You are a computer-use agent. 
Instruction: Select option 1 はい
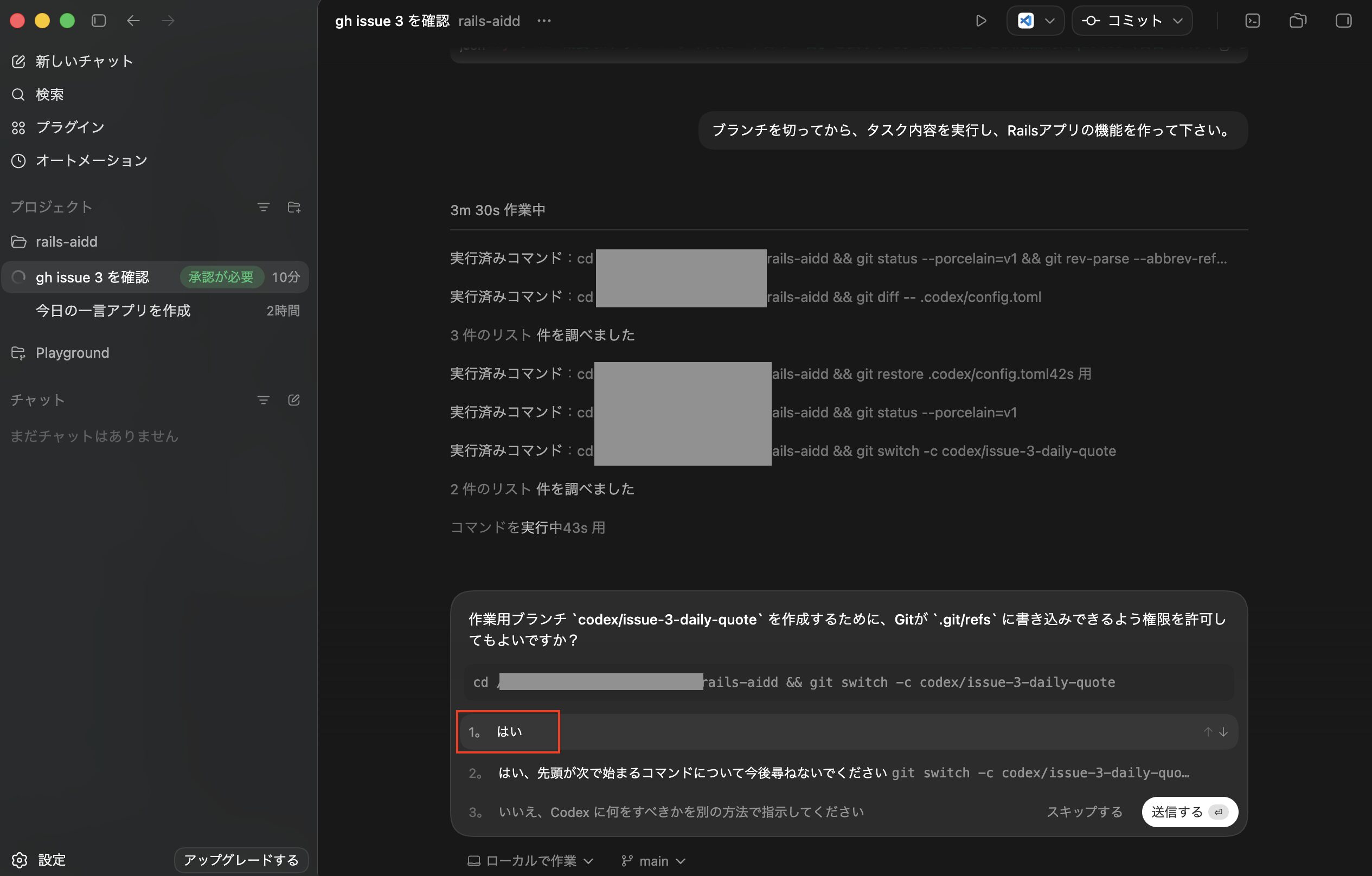tap(509, 732)
